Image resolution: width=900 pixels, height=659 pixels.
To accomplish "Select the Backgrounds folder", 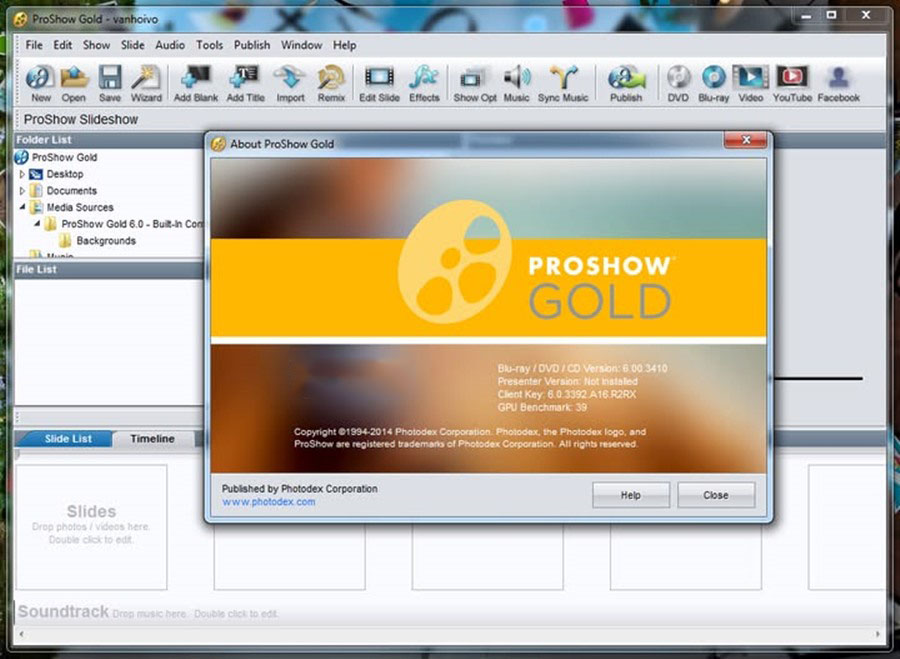I will 105,241.
